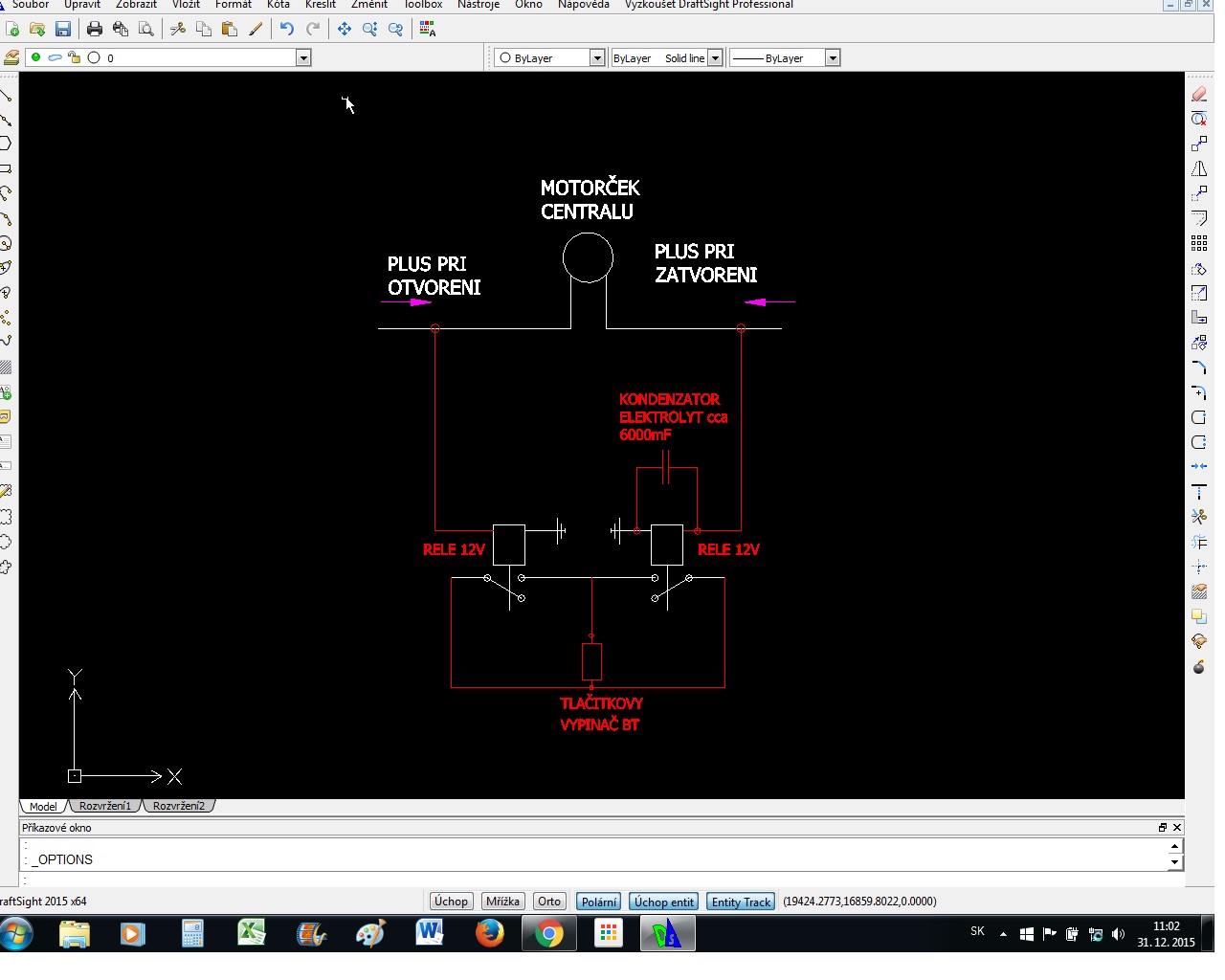Open the ByLayer line color dropdown
This screenshot has width=1225, height=980.
(597, 58)
